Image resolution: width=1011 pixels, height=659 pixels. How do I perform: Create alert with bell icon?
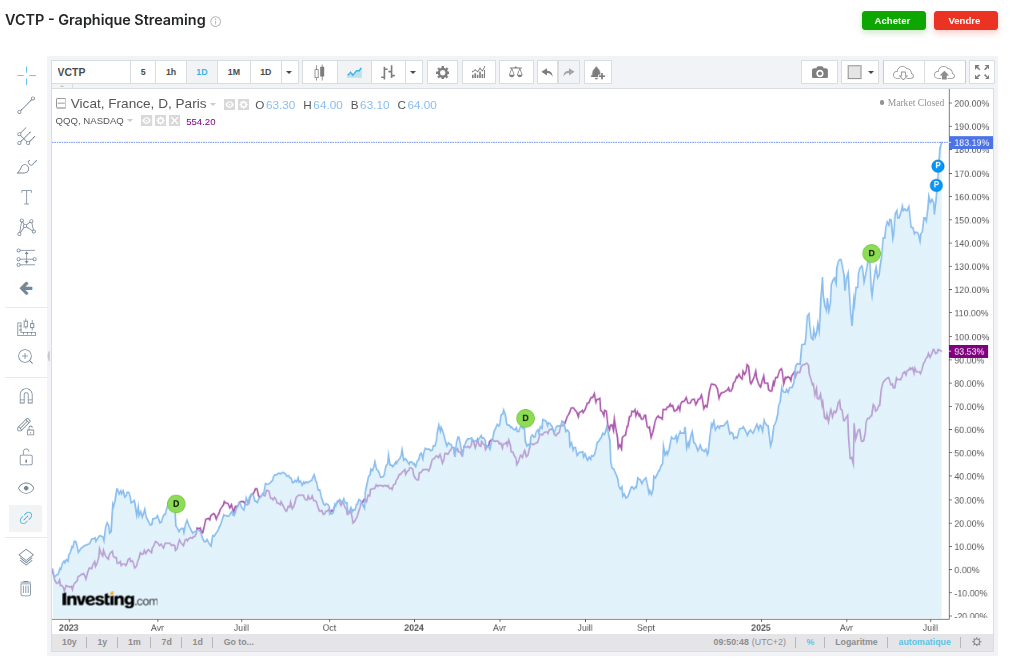(598, 72)
